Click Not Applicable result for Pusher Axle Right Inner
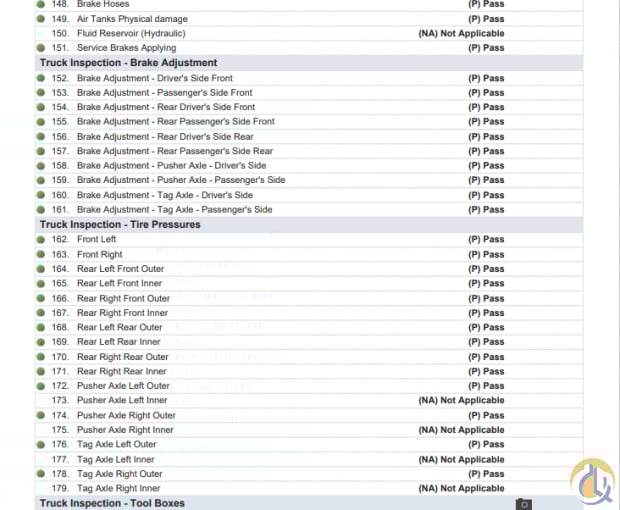Screen dimensions: 620x510 point(461,430)
